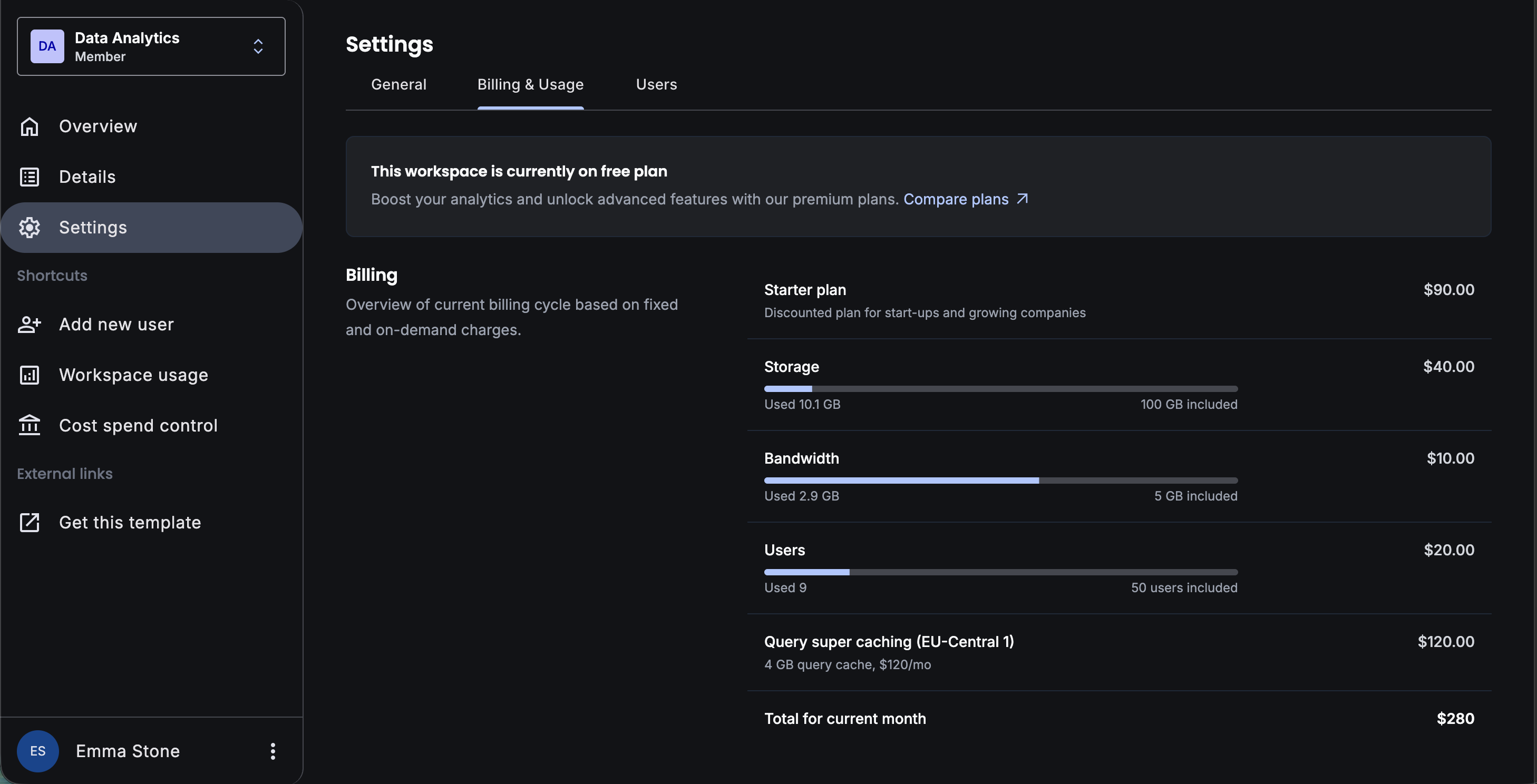Click the Cost spend control bank icon
The width and height of the screenshot is (1537, 784).
pos(29,426)
